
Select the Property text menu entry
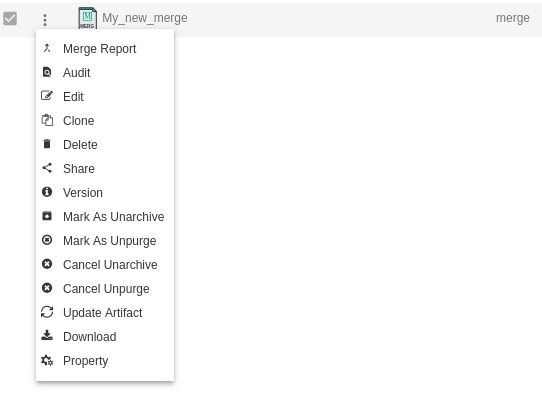[x=85, y=361]
